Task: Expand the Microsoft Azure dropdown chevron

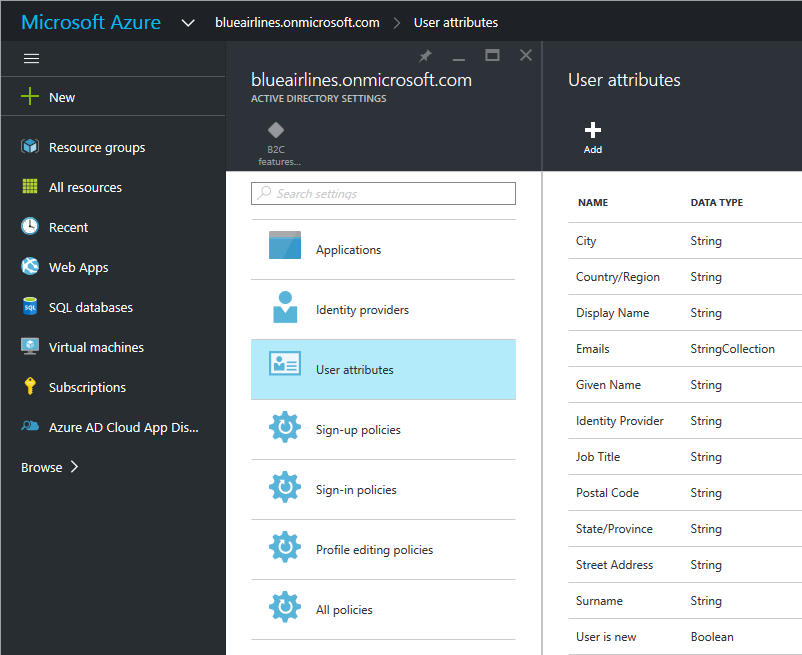Action: (188, 23)
